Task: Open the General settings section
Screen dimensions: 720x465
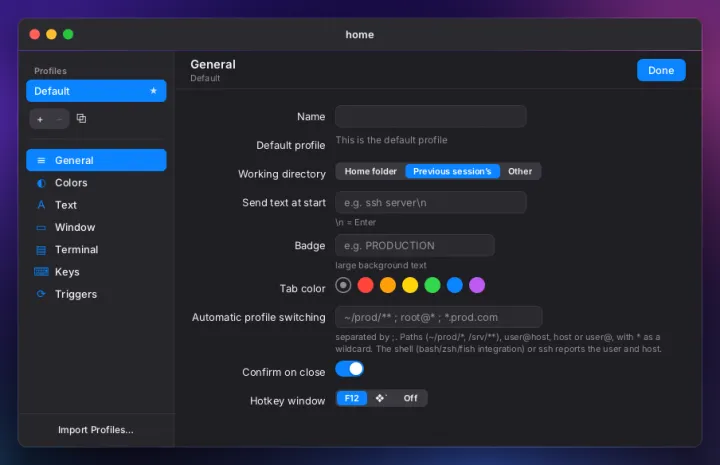Action: [x=96, y=160]
